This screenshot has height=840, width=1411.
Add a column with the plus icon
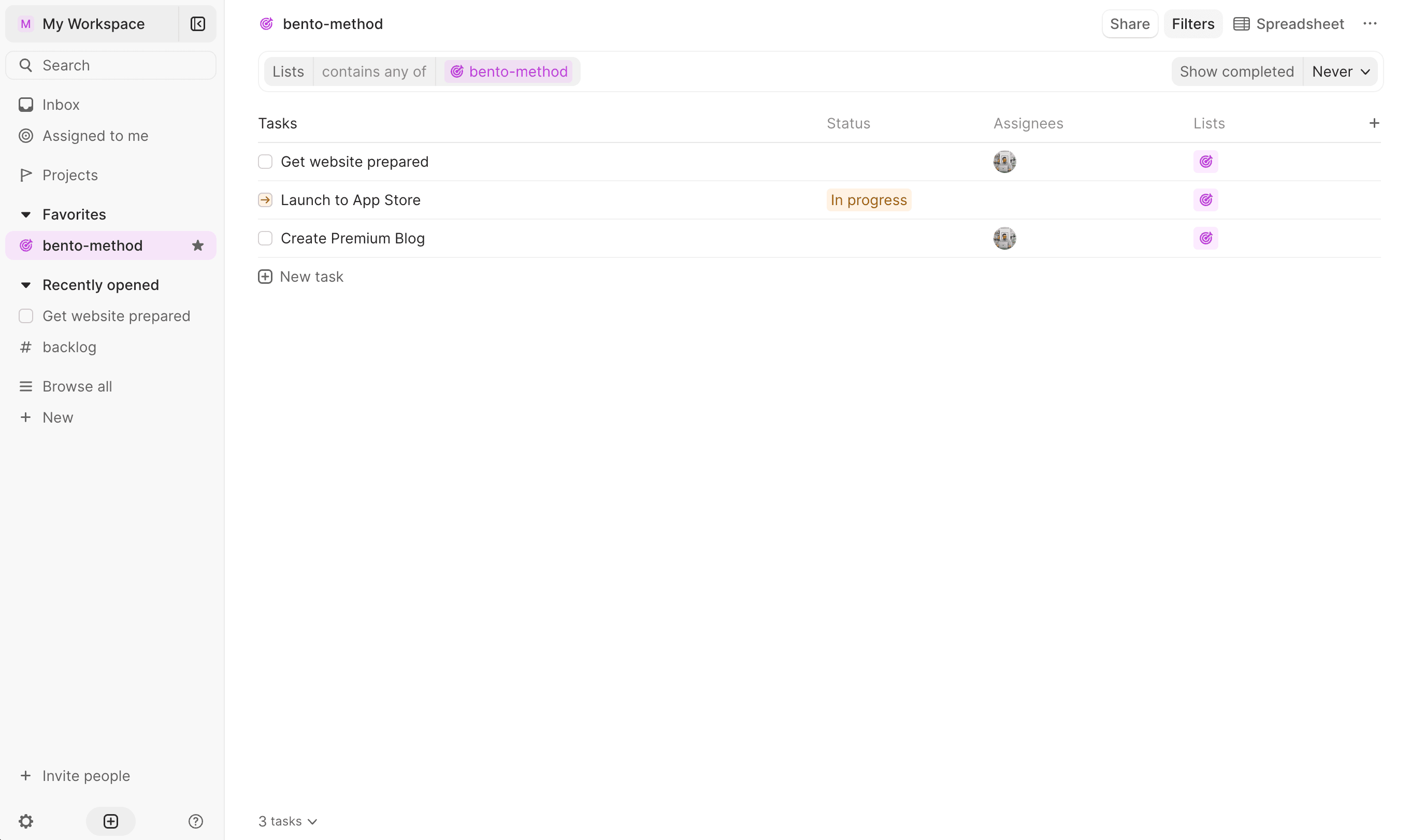pyautogui.click(x=1374, y=123)
